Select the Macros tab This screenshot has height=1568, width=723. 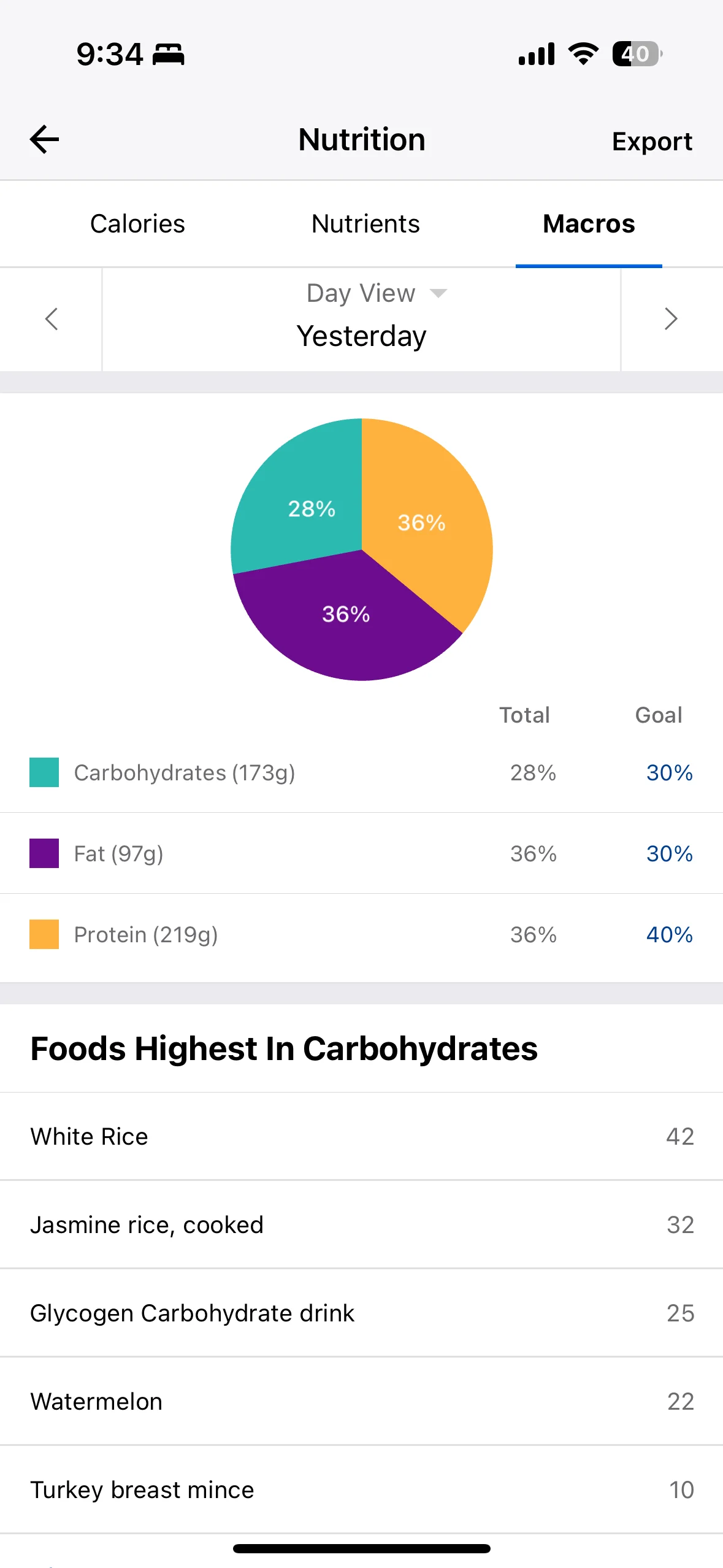click(x=589, y=224)
